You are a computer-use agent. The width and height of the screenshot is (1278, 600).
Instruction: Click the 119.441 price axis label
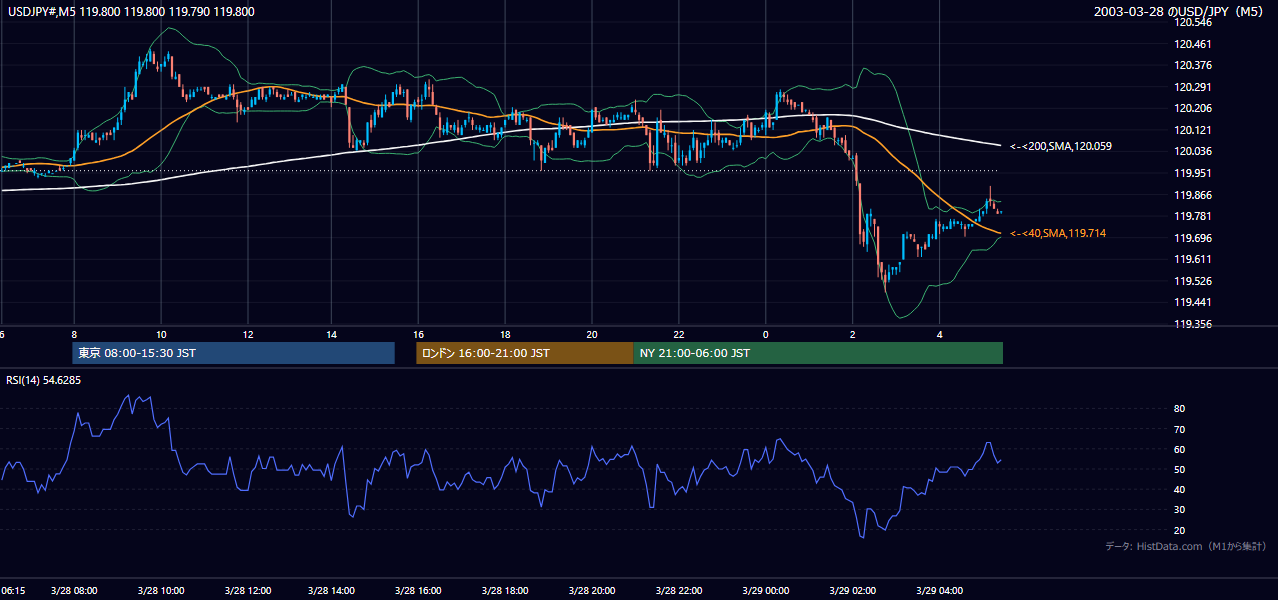pyautogui.click(x=1192, y=302)
